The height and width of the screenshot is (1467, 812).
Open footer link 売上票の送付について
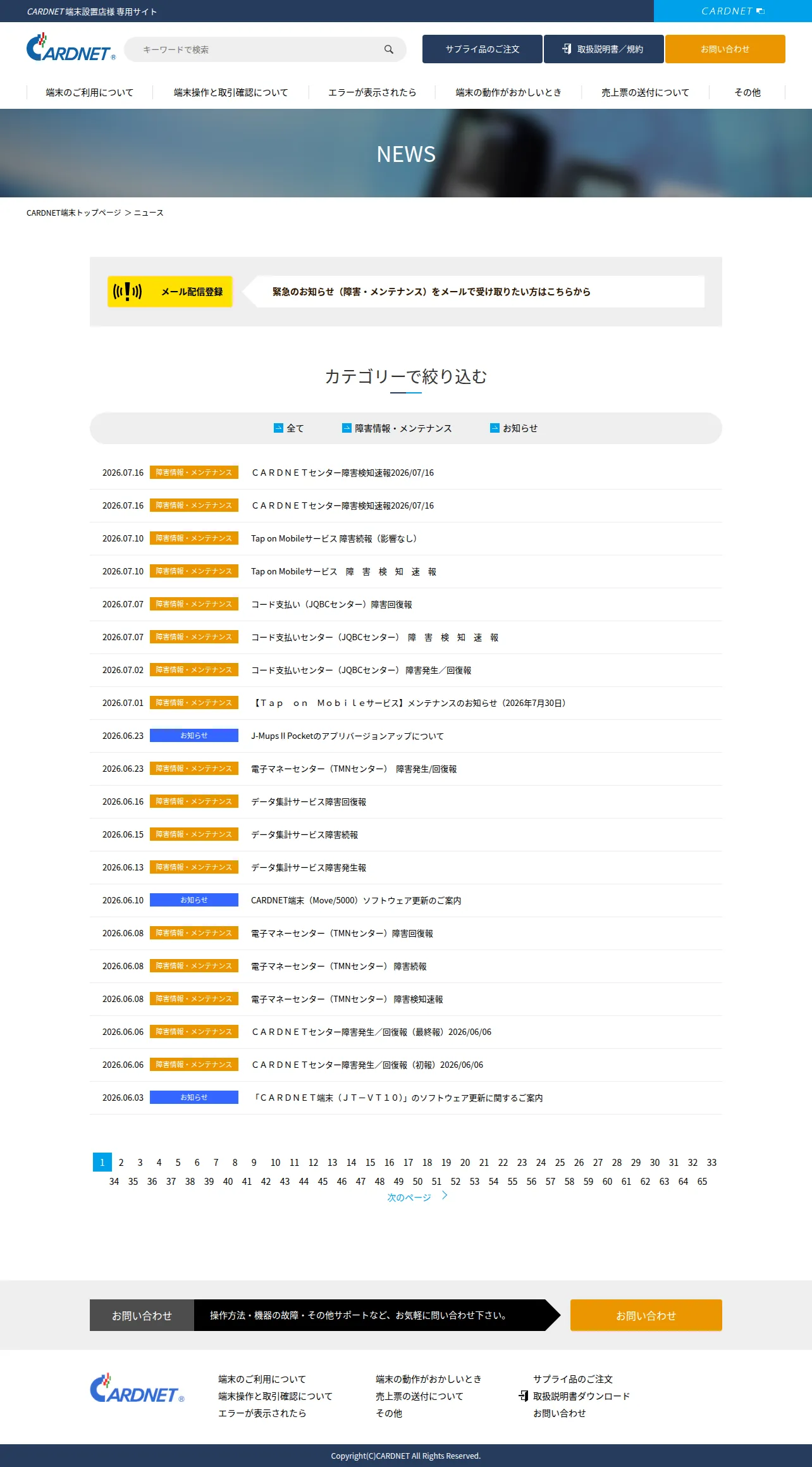click(x=420, y=1396)
